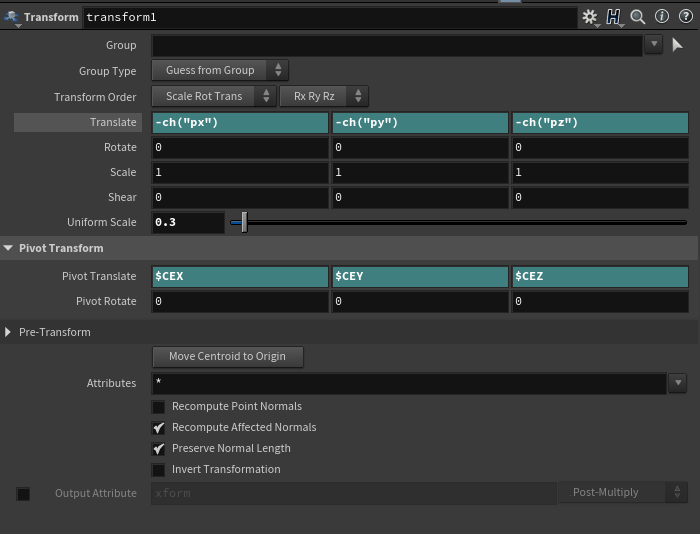Click the Pivot Rotate label
This screenshot has height=534, width=700.
(x=106, y=301)
